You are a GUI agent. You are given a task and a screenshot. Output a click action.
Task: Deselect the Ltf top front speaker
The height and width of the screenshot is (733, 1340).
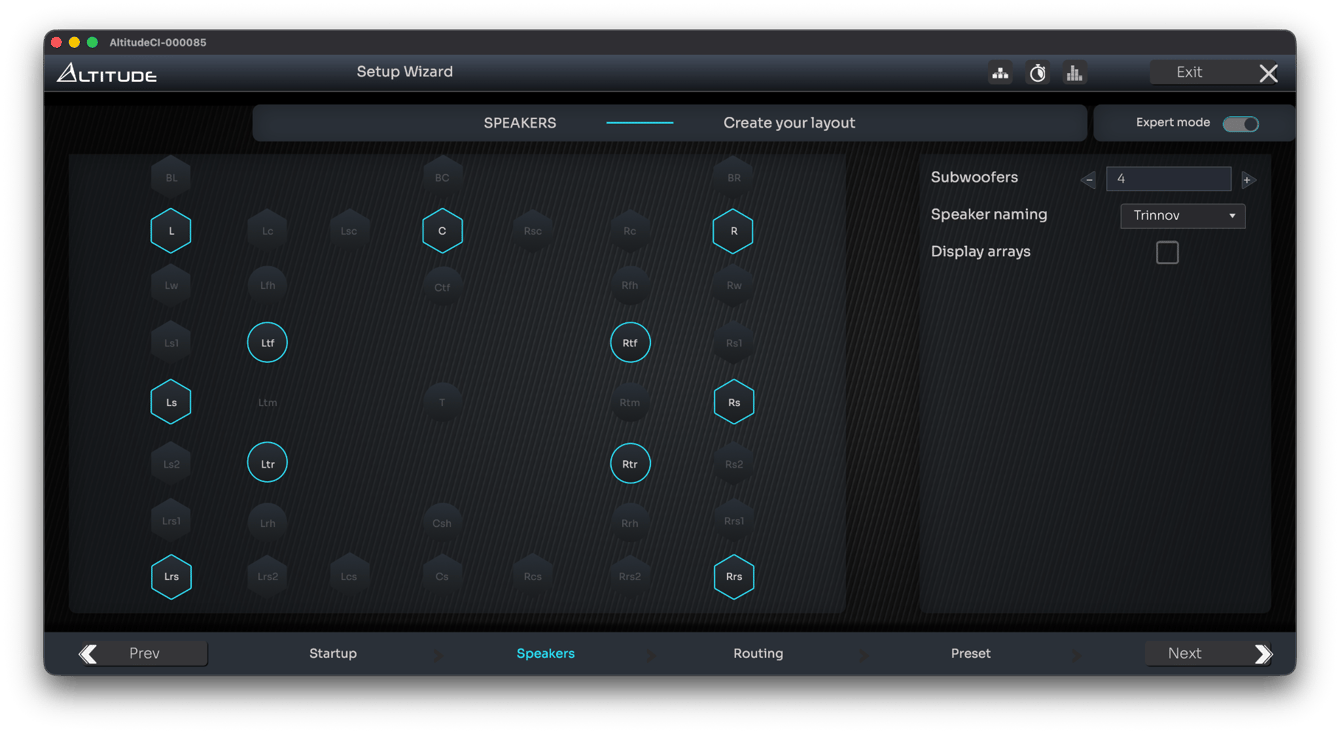point(267,343)
